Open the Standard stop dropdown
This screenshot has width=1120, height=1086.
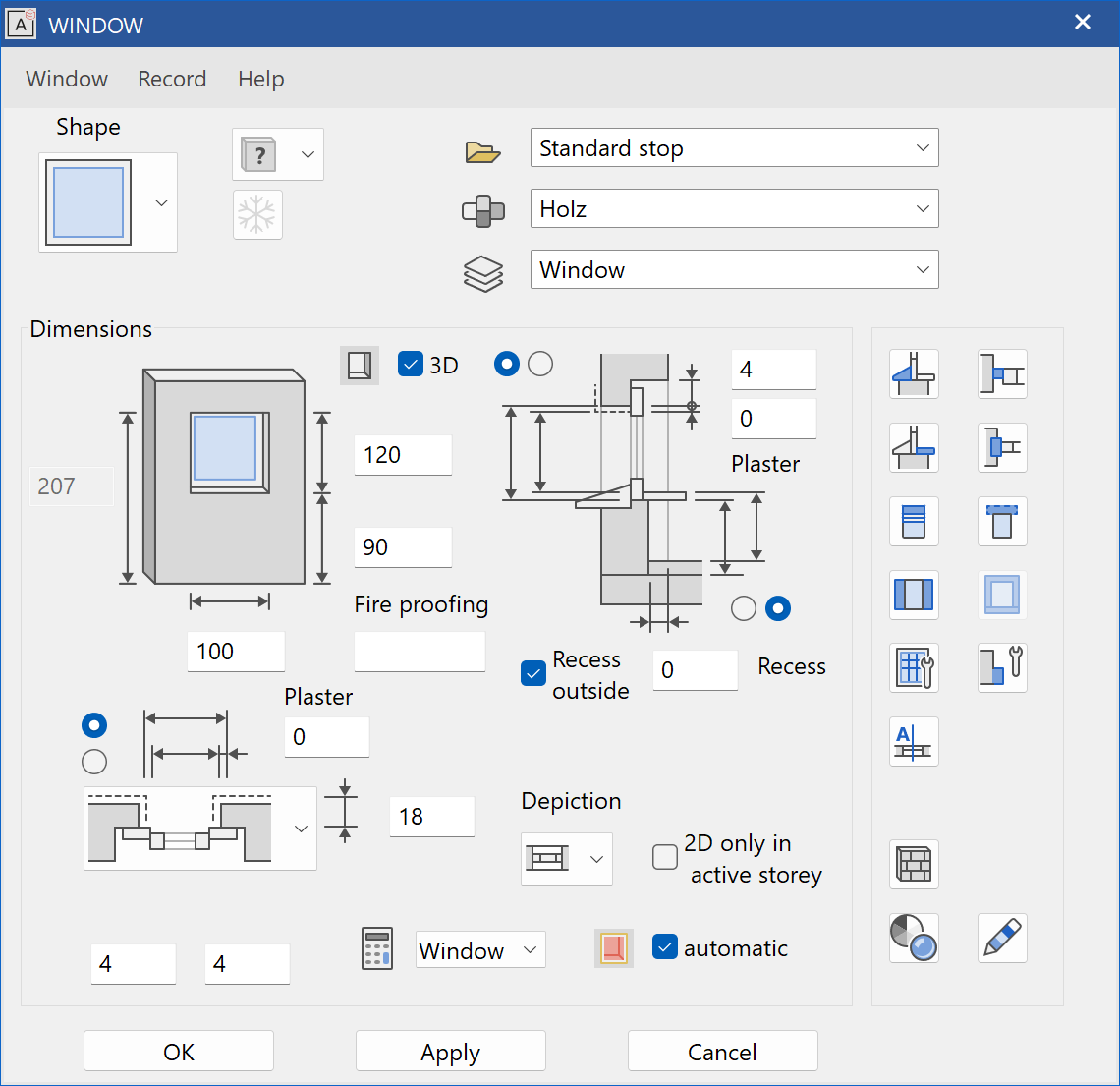pyautogui.click(x=734, y=147)
